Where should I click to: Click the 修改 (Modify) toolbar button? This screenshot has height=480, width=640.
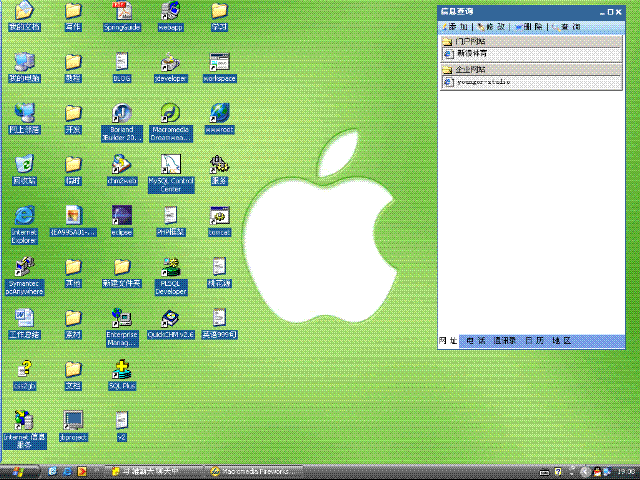(x=491, y=27)
